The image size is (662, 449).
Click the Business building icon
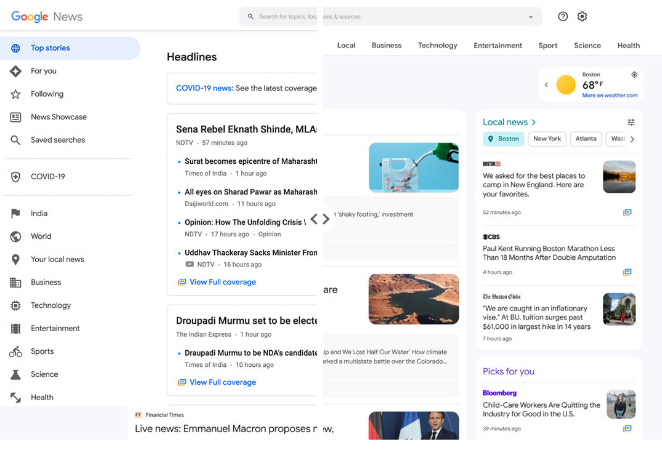(16, 282)
